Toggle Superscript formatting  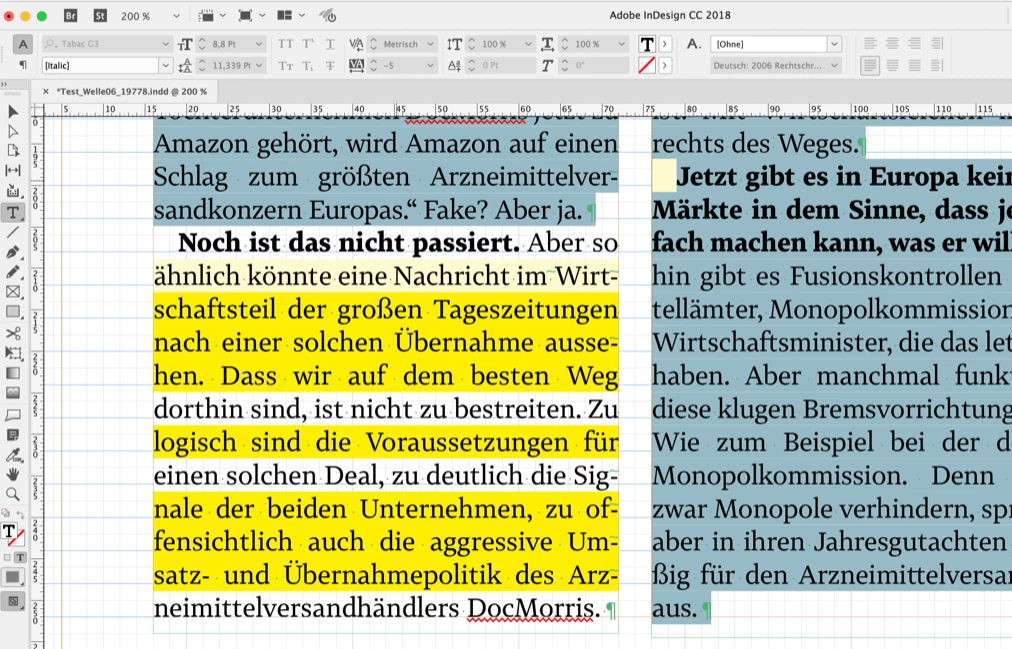pyautogui.click(x=308, y=44)
